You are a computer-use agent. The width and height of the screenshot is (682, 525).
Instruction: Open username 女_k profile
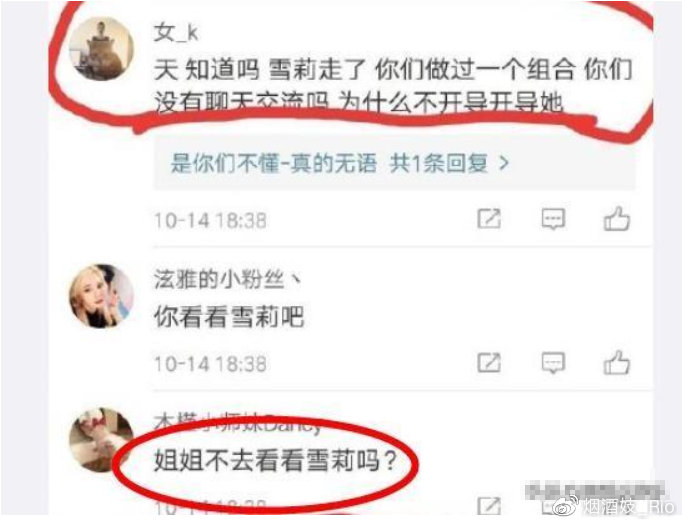(176, 32)
